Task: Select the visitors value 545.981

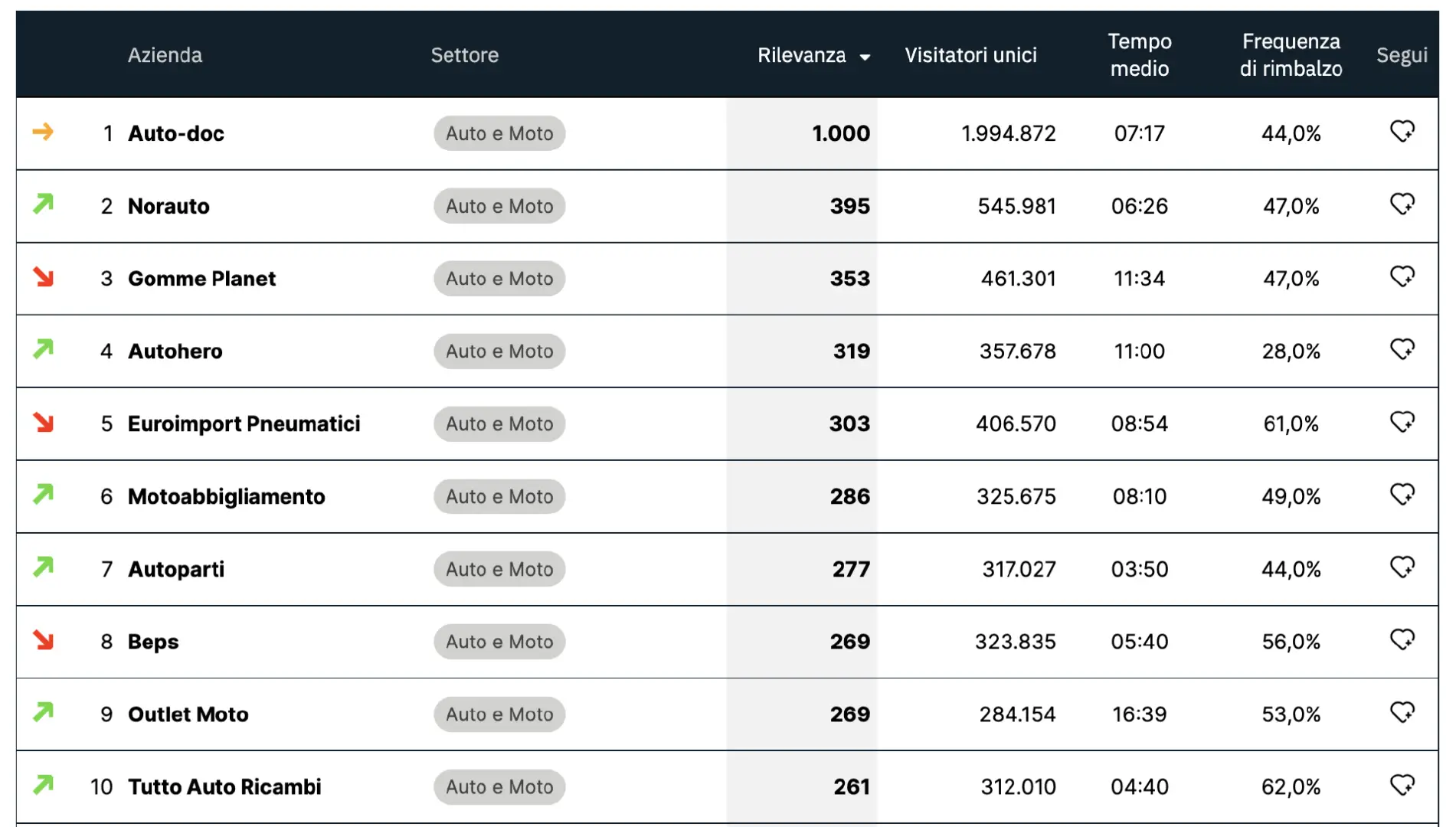Action: (x=1016, y=206)
